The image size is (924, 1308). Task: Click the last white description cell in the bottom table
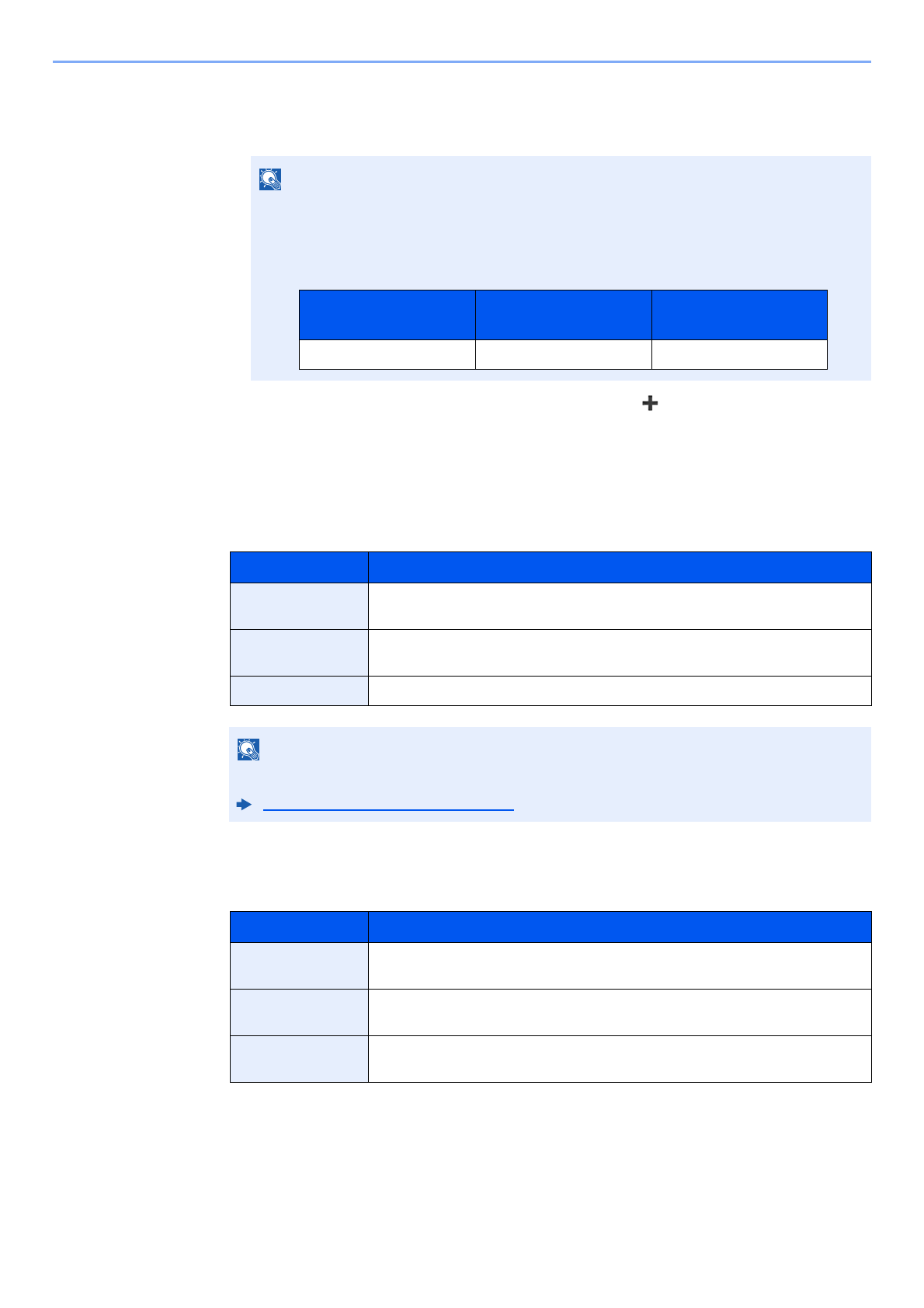click(x=620, y=1059)
